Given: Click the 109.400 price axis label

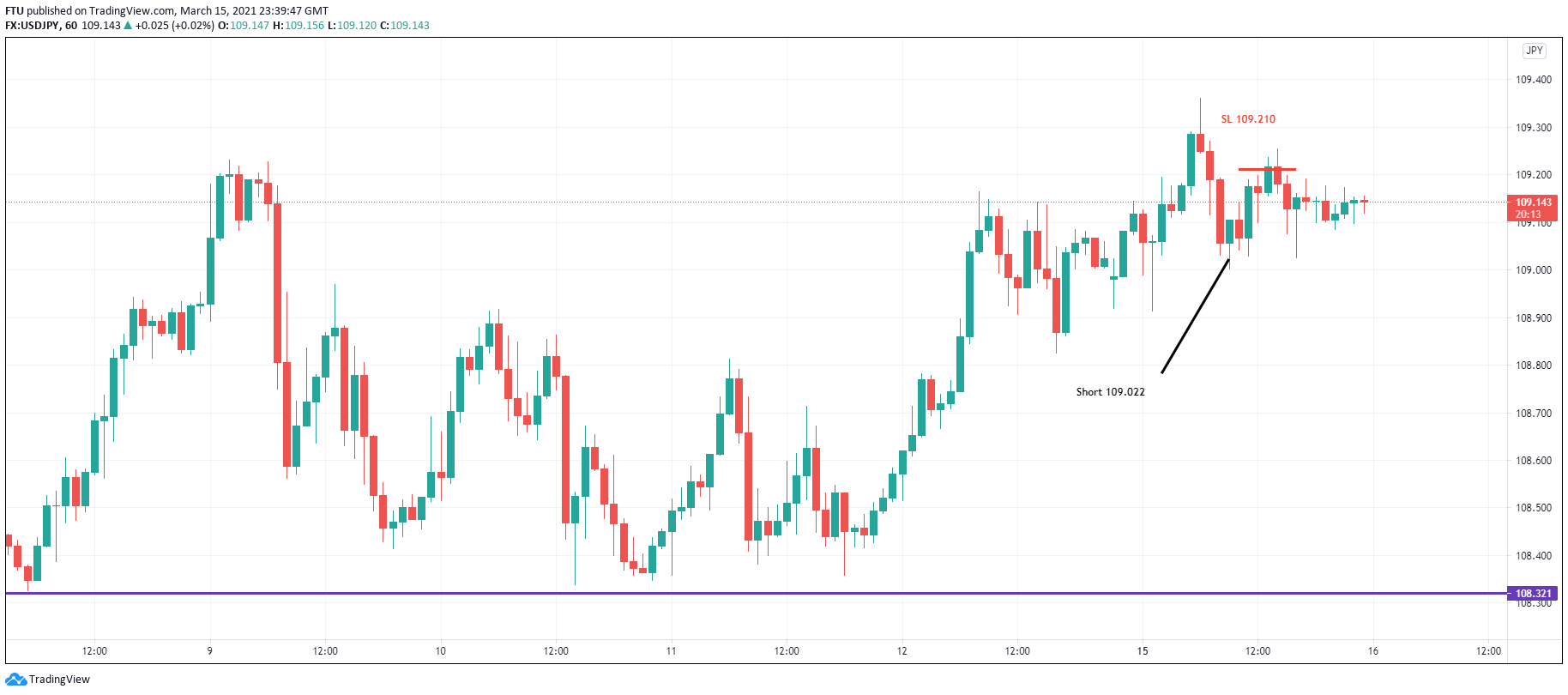Looking at the screenshot, I should click(x=1533, y=80).
